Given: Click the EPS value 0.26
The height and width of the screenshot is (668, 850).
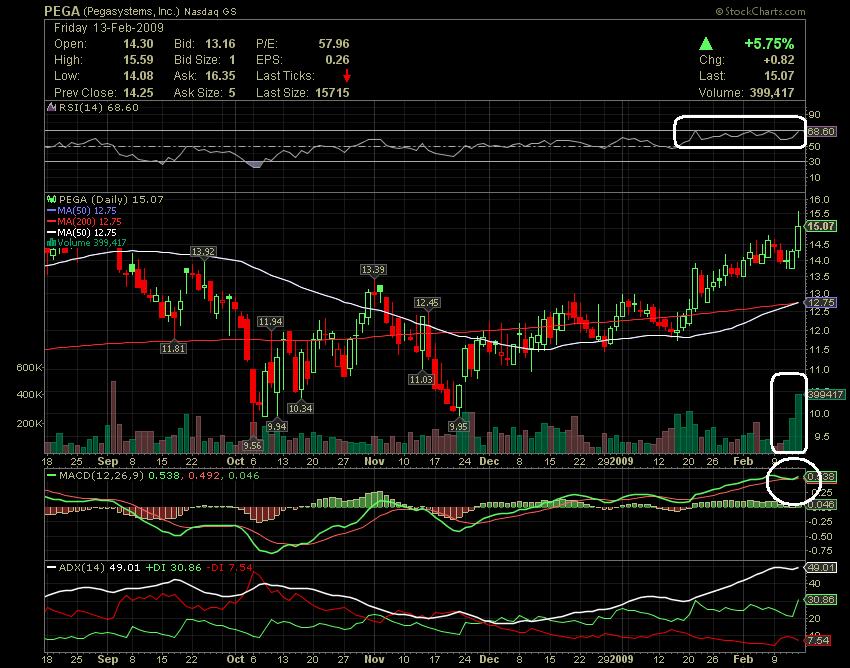Looking at the screenshot, I should pos(338,60).
